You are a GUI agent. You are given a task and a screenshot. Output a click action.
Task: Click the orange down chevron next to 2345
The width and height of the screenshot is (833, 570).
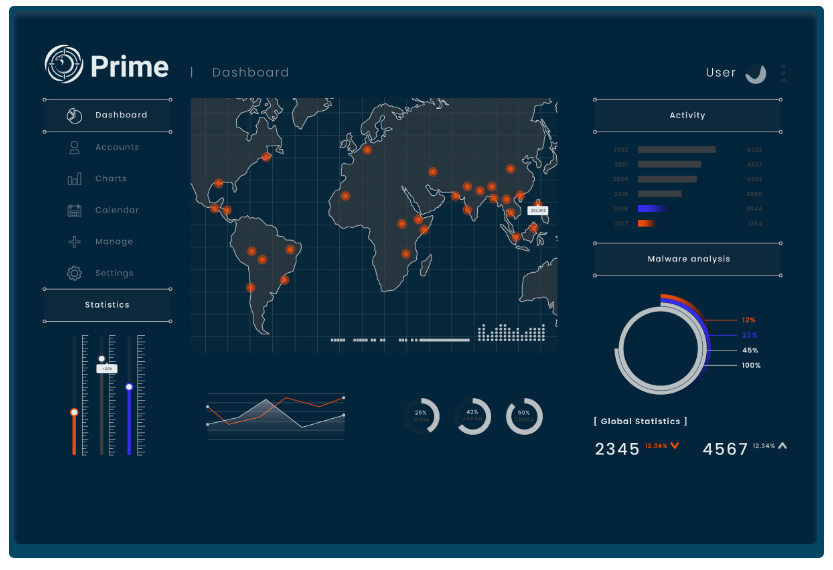[x=675, y=446]
